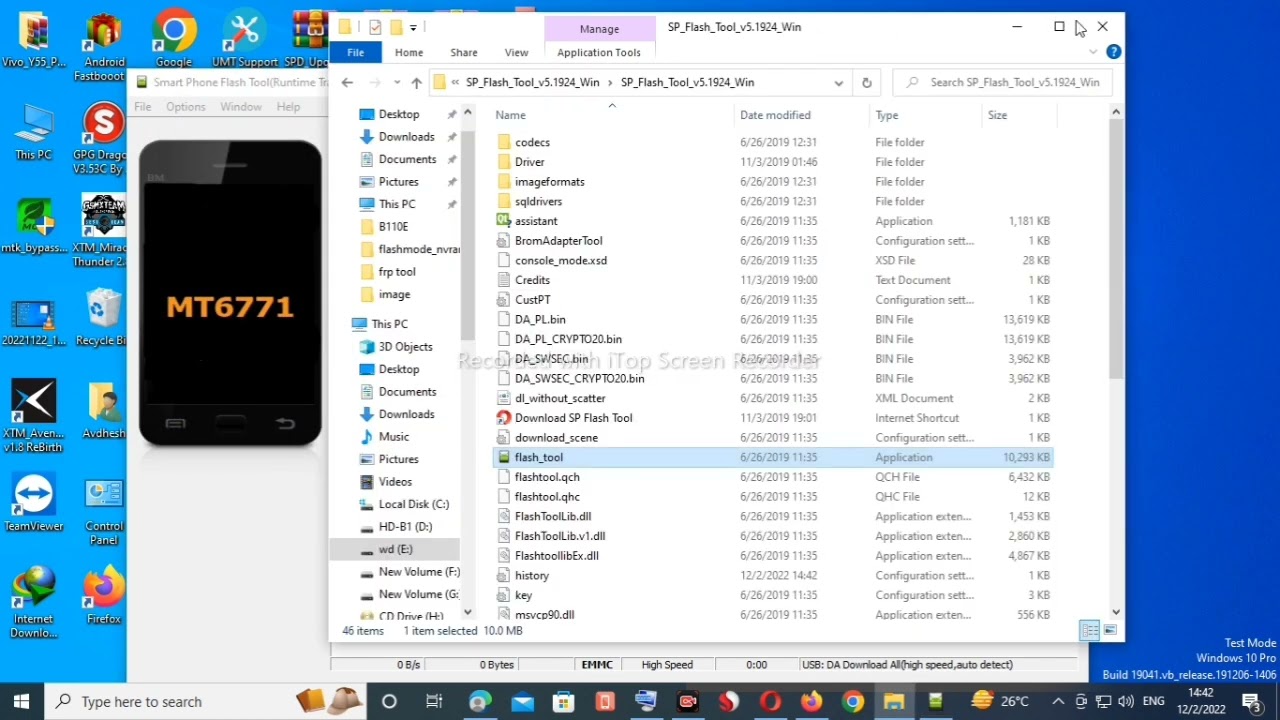1280x720 pixels.
Task: Open Microsoft Store from the taskbar
Action: 564,702
